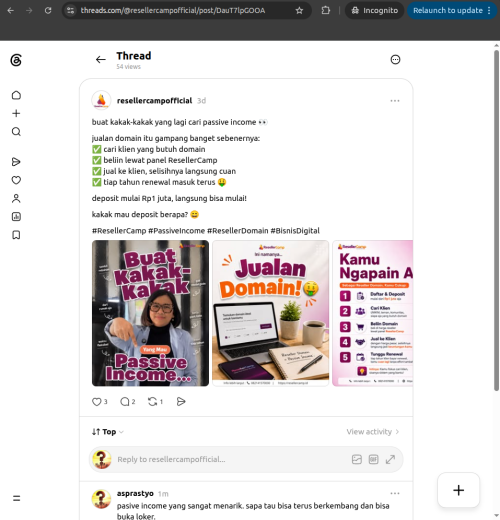Image resolution: width=500 pixels, height=520 pixels.
Task: Open View activity link
Action: pos(373,432)
